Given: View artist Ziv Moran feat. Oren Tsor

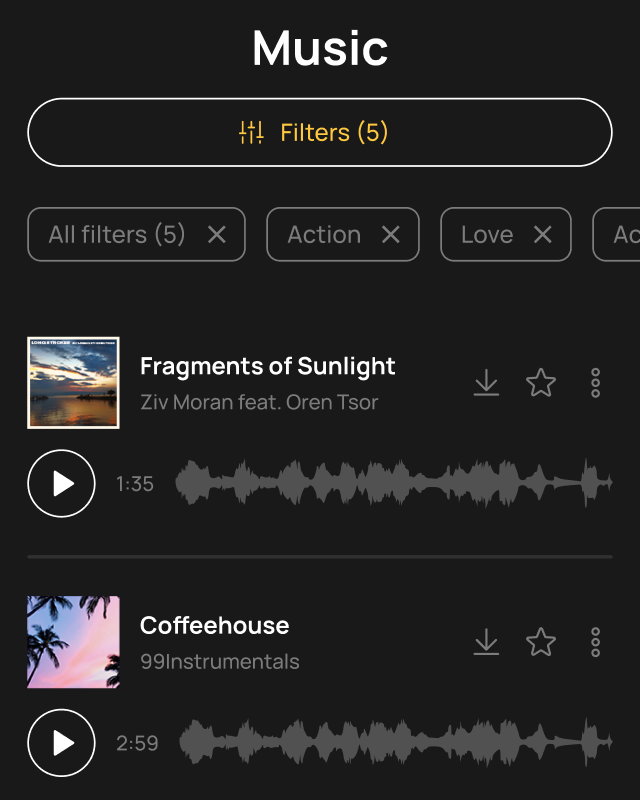Looking at the screenshot, I should pyautogui.click(x=259, y=403).
